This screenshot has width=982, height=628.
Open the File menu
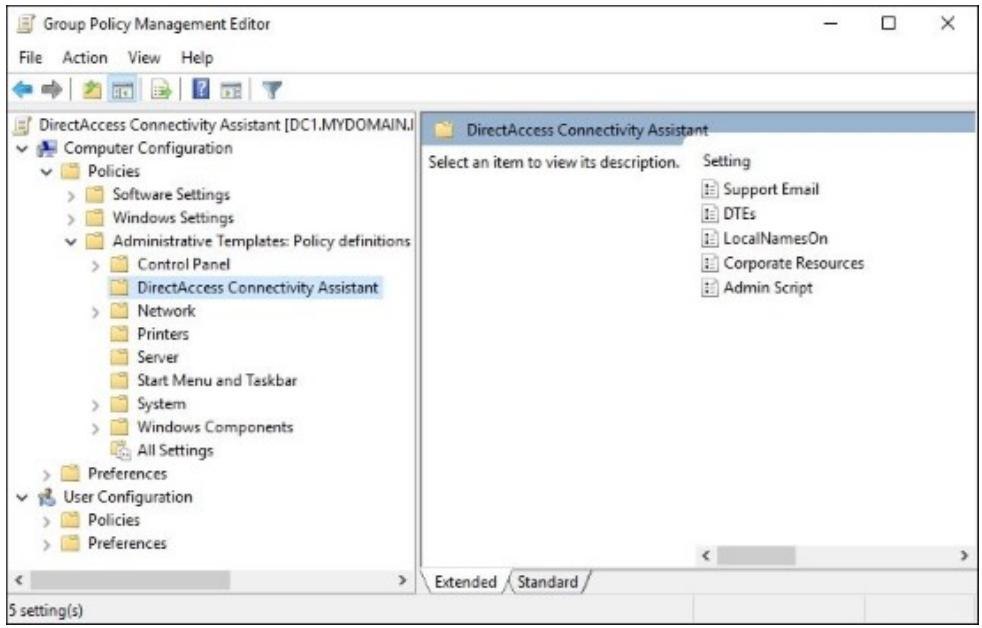pyautogui.click(x=31, y=58)
